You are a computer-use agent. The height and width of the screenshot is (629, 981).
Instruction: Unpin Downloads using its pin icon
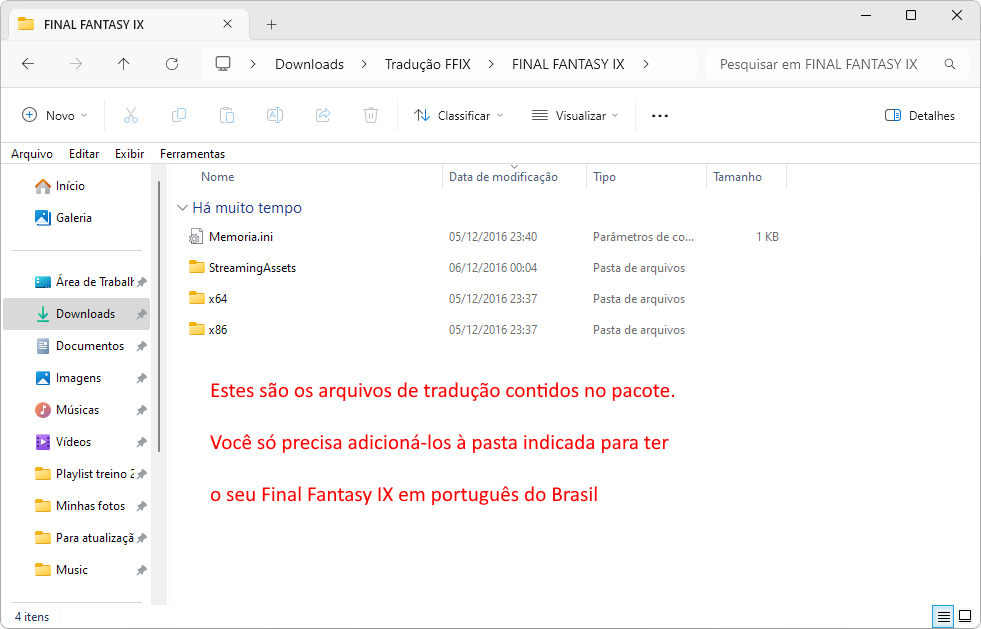click(141, 314)
